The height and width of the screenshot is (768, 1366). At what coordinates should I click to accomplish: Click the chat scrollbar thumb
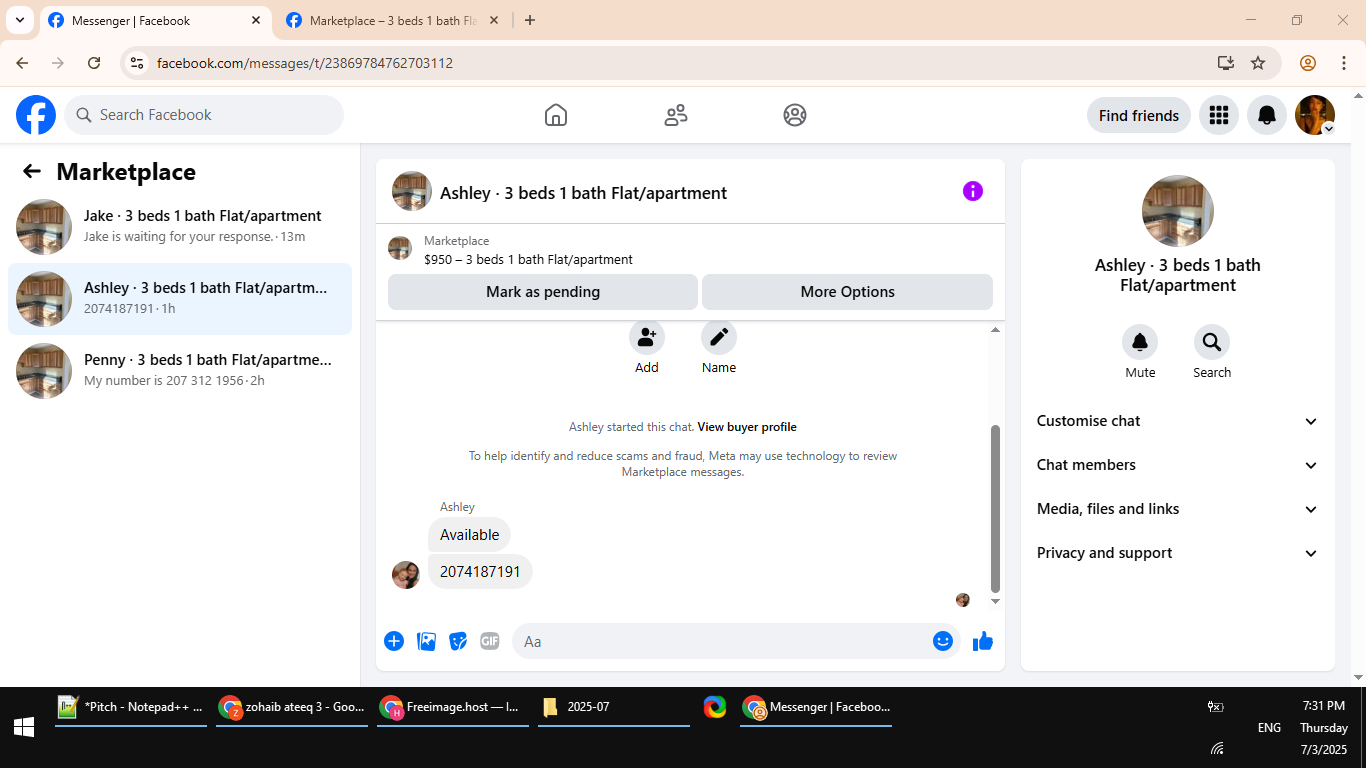(x=995, y=508)
